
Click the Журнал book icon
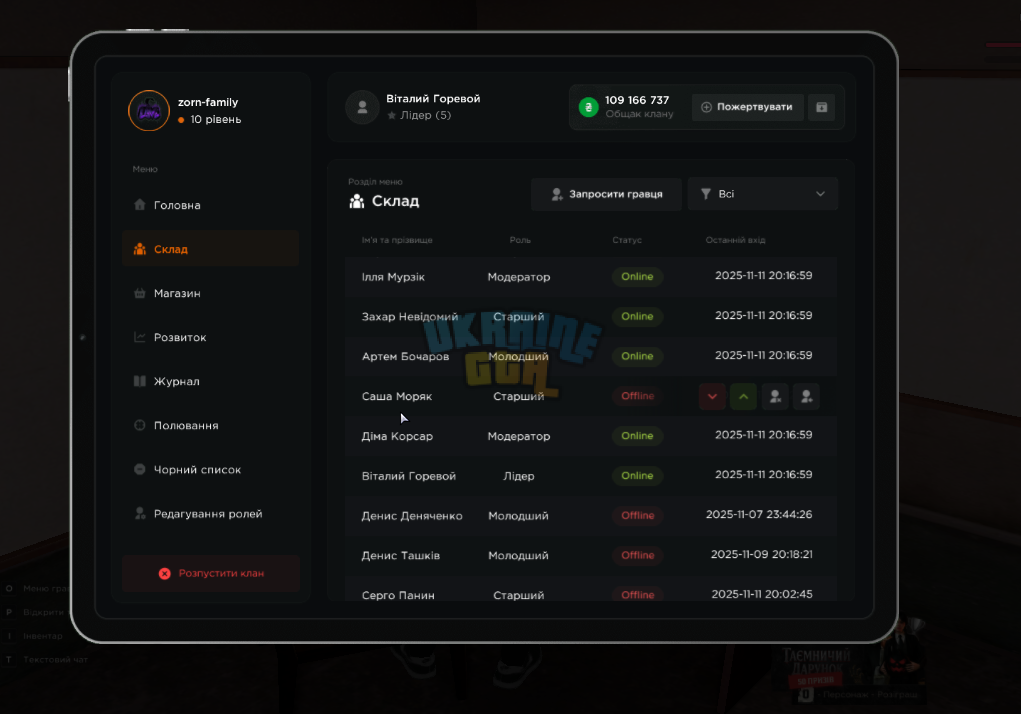(x=139, y=381)
